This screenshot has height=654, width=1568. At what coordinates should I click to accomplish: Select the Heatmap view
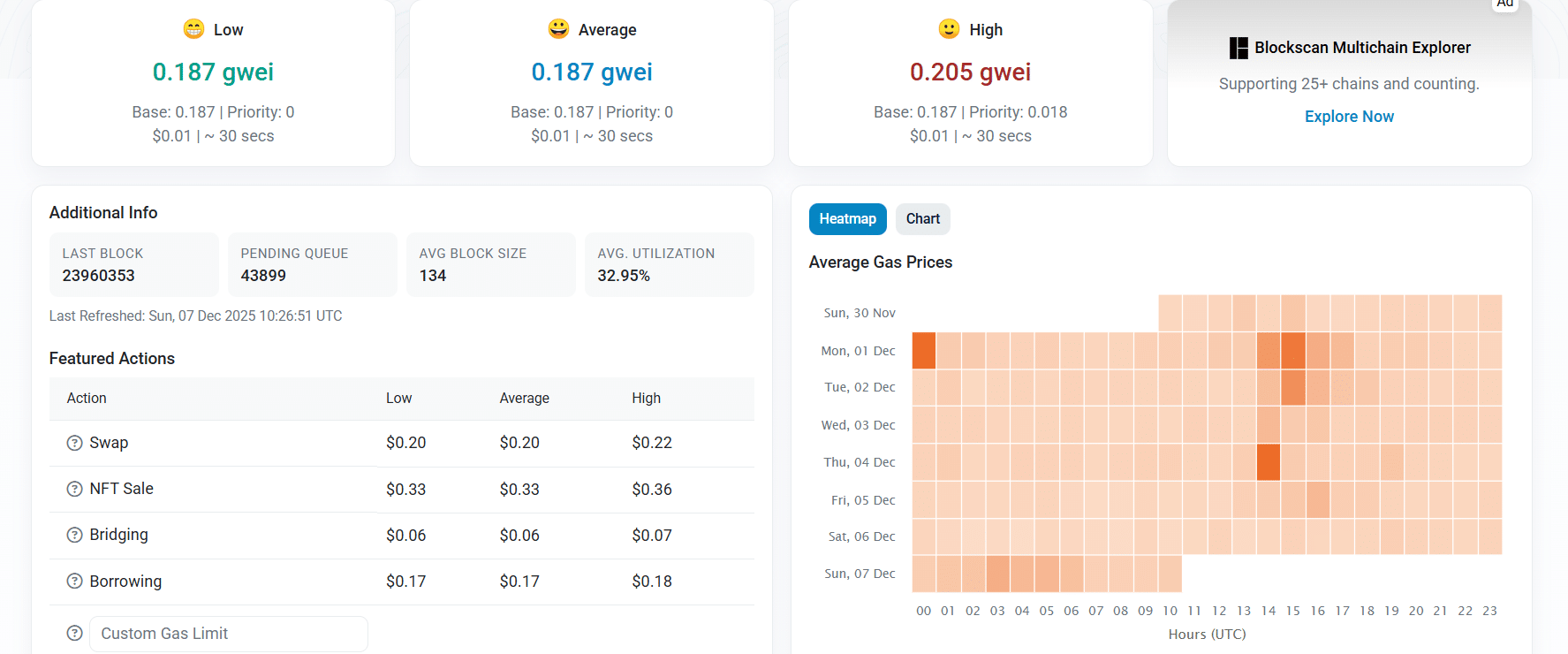(x=847, y=218)
